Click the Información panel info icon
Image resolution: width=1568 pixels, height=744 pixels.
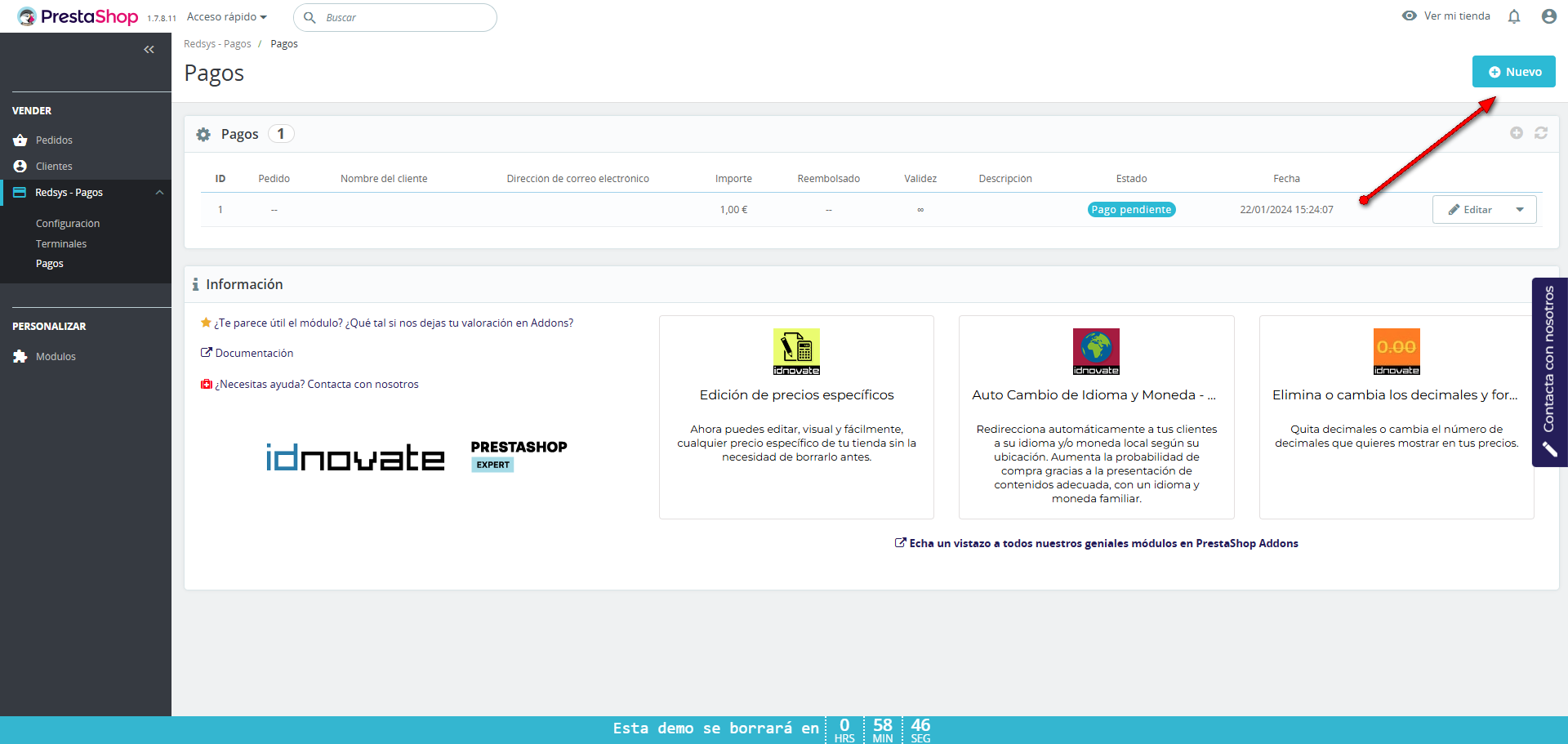pos(196,284)
